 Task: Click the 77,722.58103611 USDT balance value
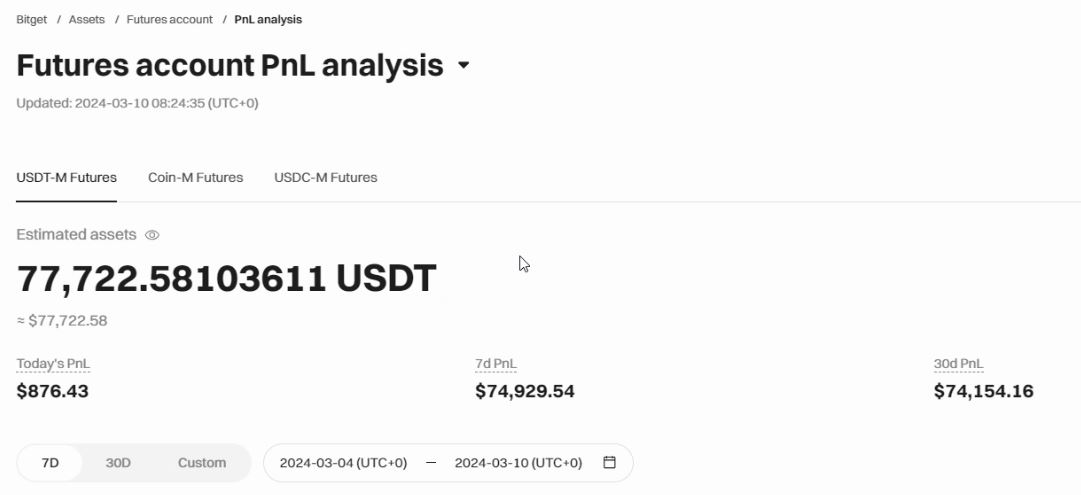click(227, 279)
